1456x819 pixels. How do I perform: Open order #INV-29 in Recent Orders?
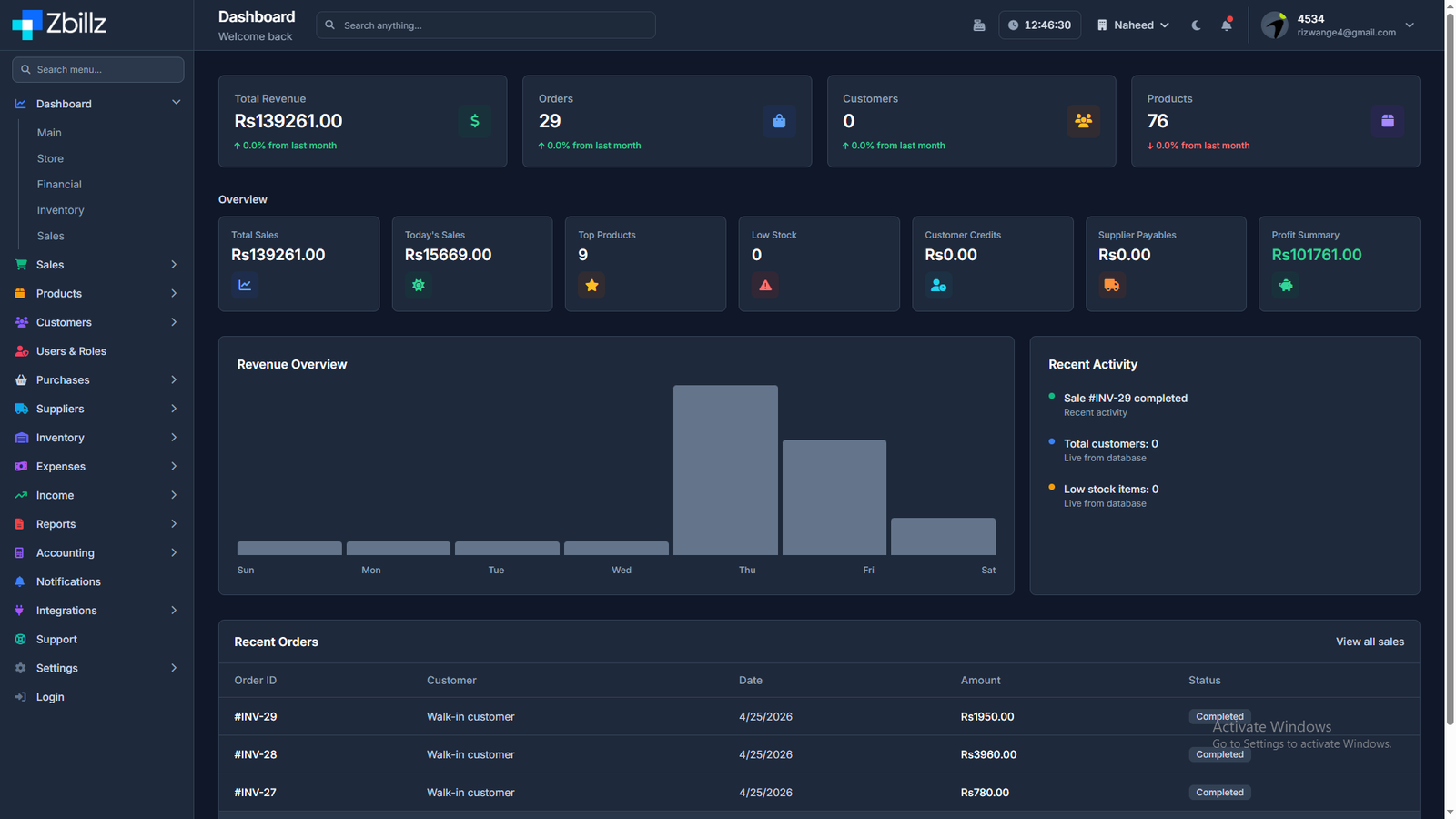256,717
